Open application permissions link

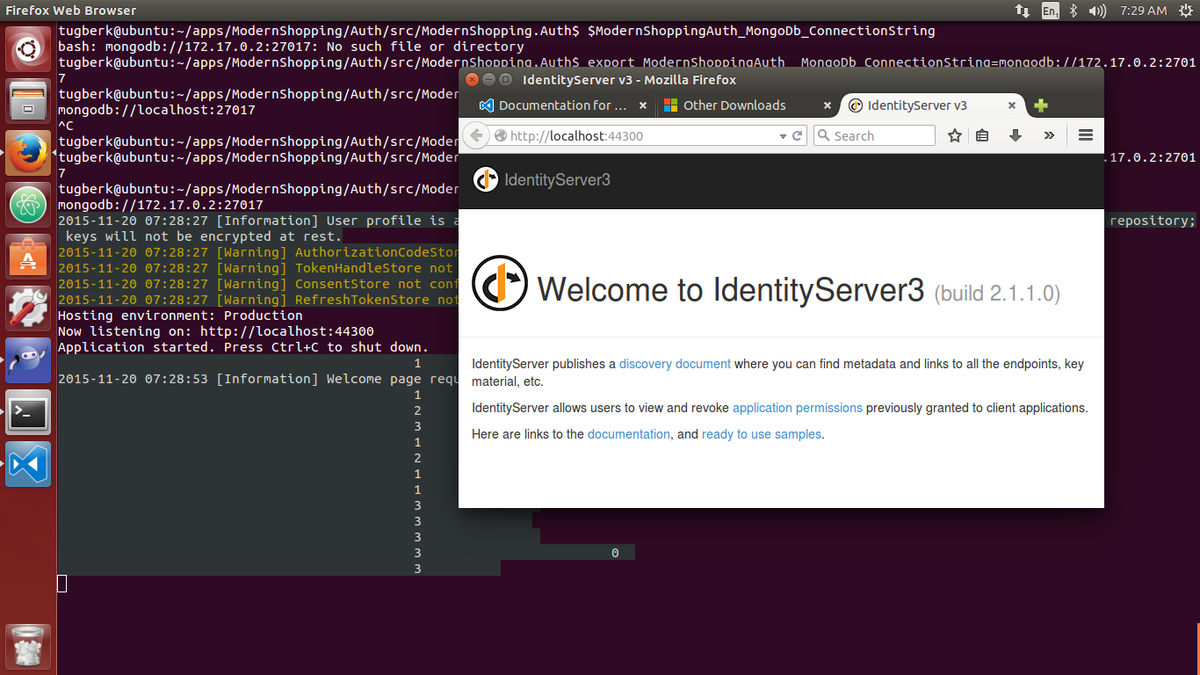click(x=797, y=408)
